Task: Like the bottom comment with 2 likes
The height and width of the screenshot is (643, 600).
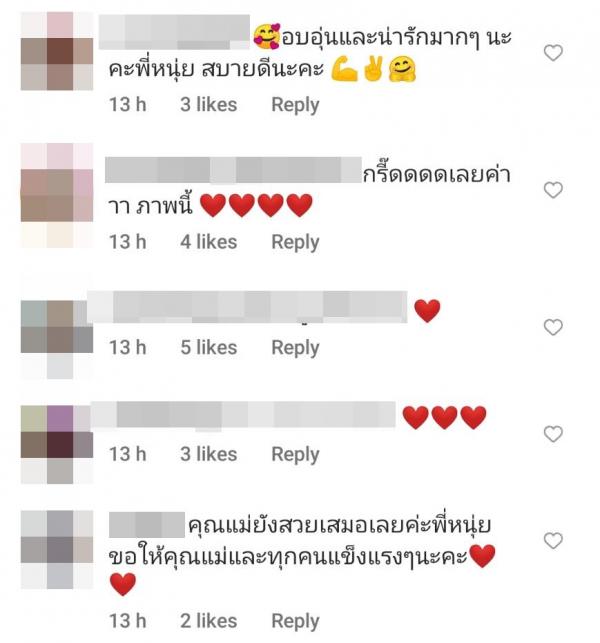Action: coord(553,541)
